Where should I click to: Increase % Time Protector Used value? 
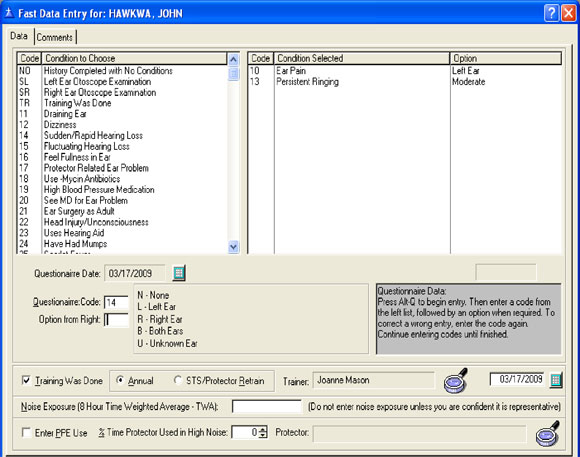coord(263,430)
